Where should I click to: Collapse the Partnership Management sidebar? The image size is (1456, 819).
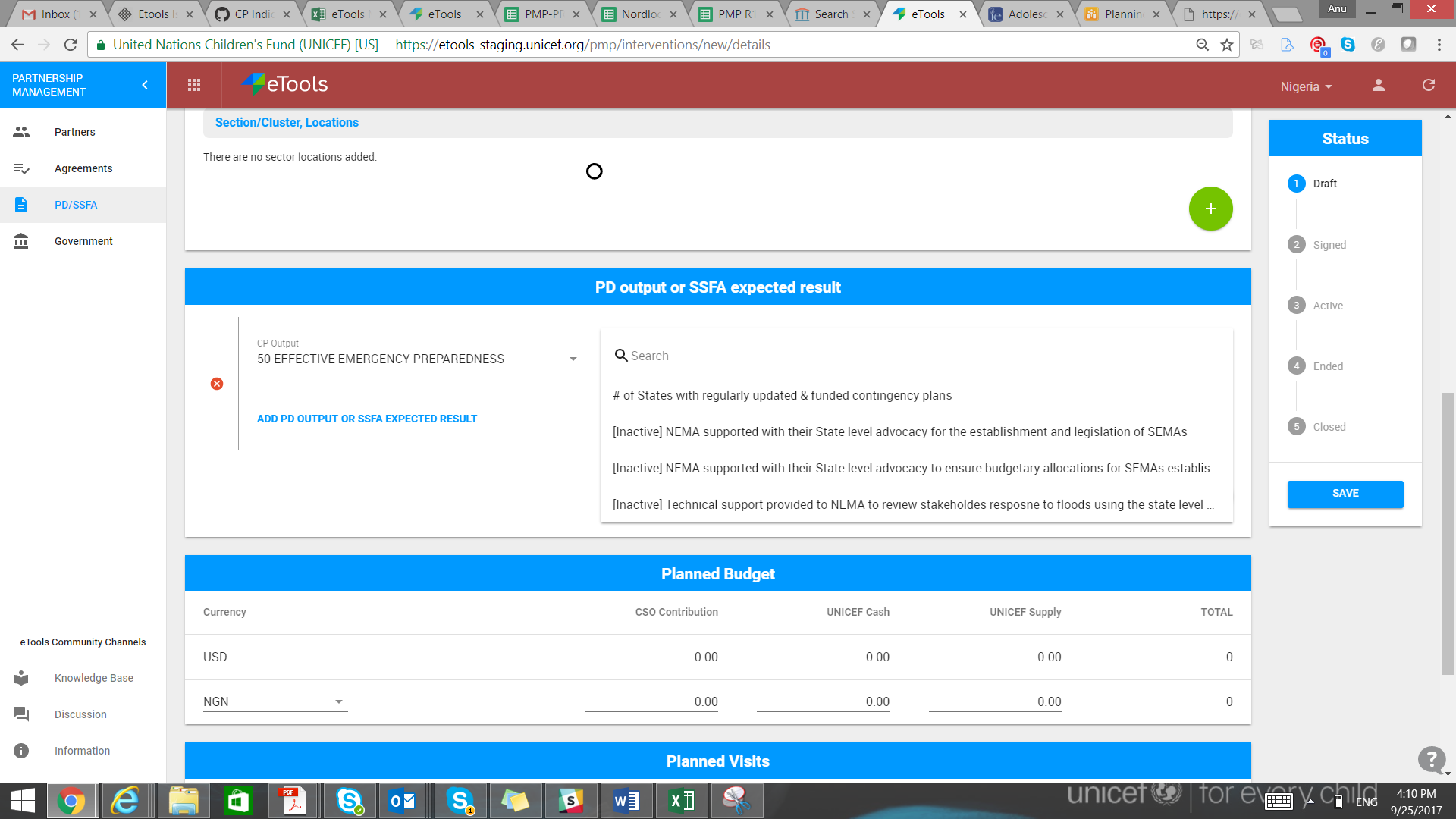[x=145, y=85]
